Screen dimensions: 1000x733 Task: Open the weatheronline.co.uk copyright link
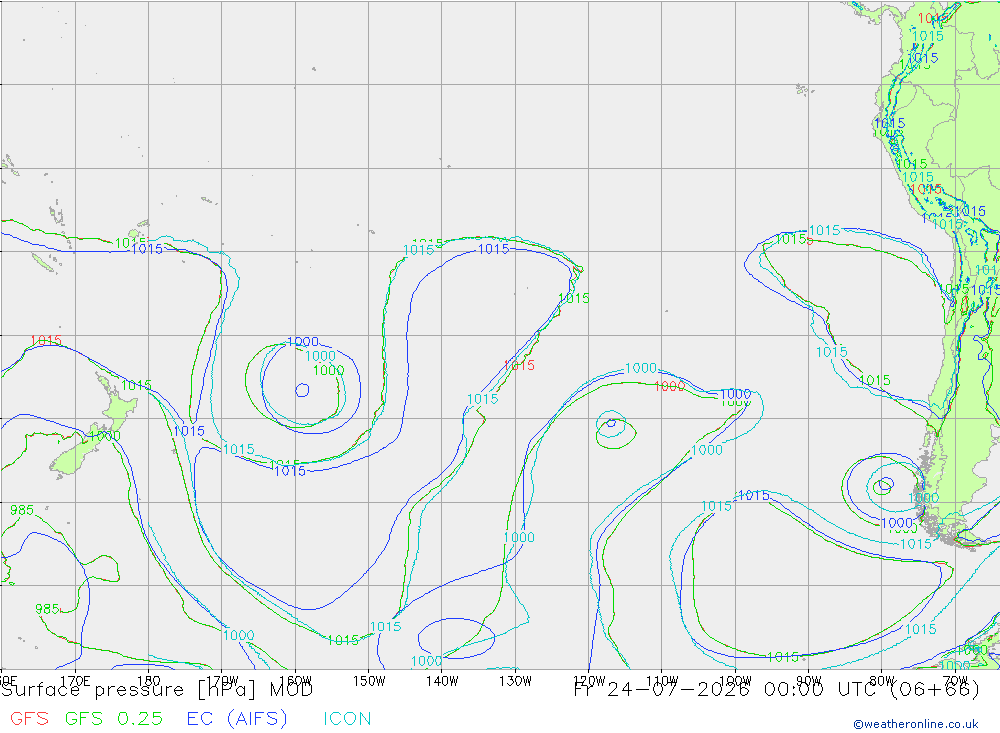(916, 724)
